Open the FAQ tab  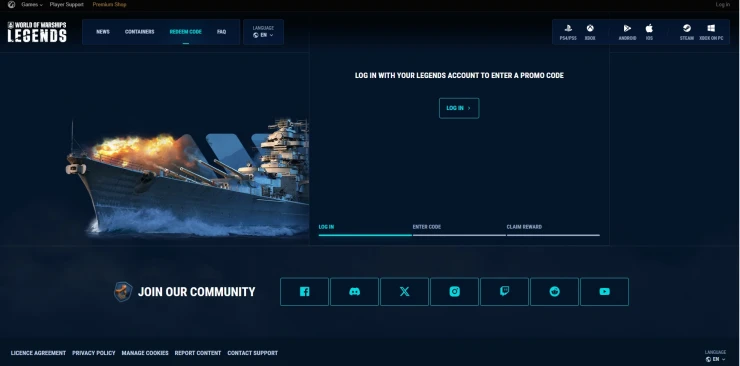221,32
